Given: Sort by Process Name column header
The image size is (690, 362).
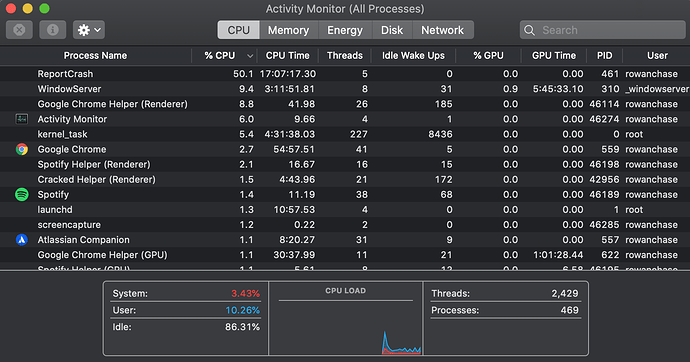Looking at the screenshot, I should click(95, 55).
